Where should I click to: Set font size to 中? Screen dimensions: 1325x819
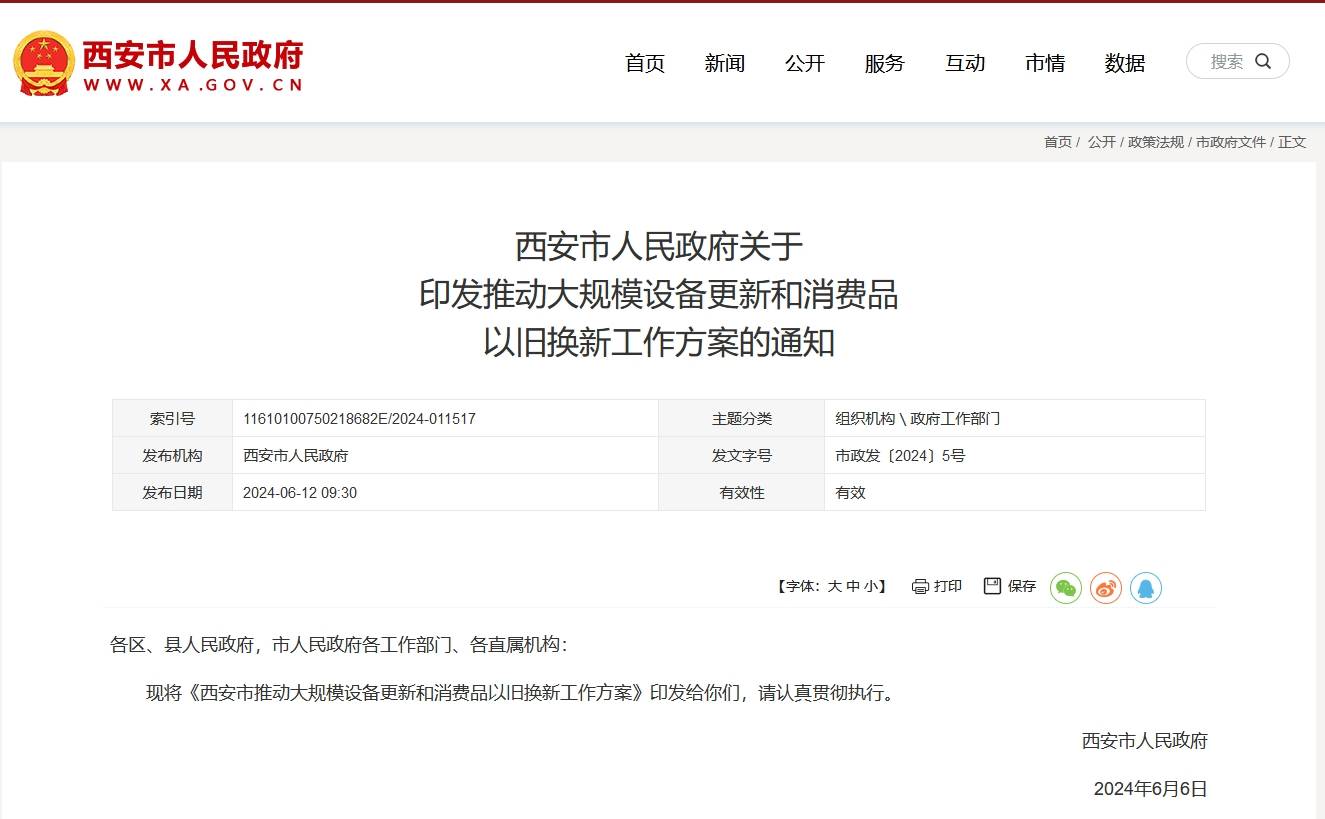tap(853, 587)
